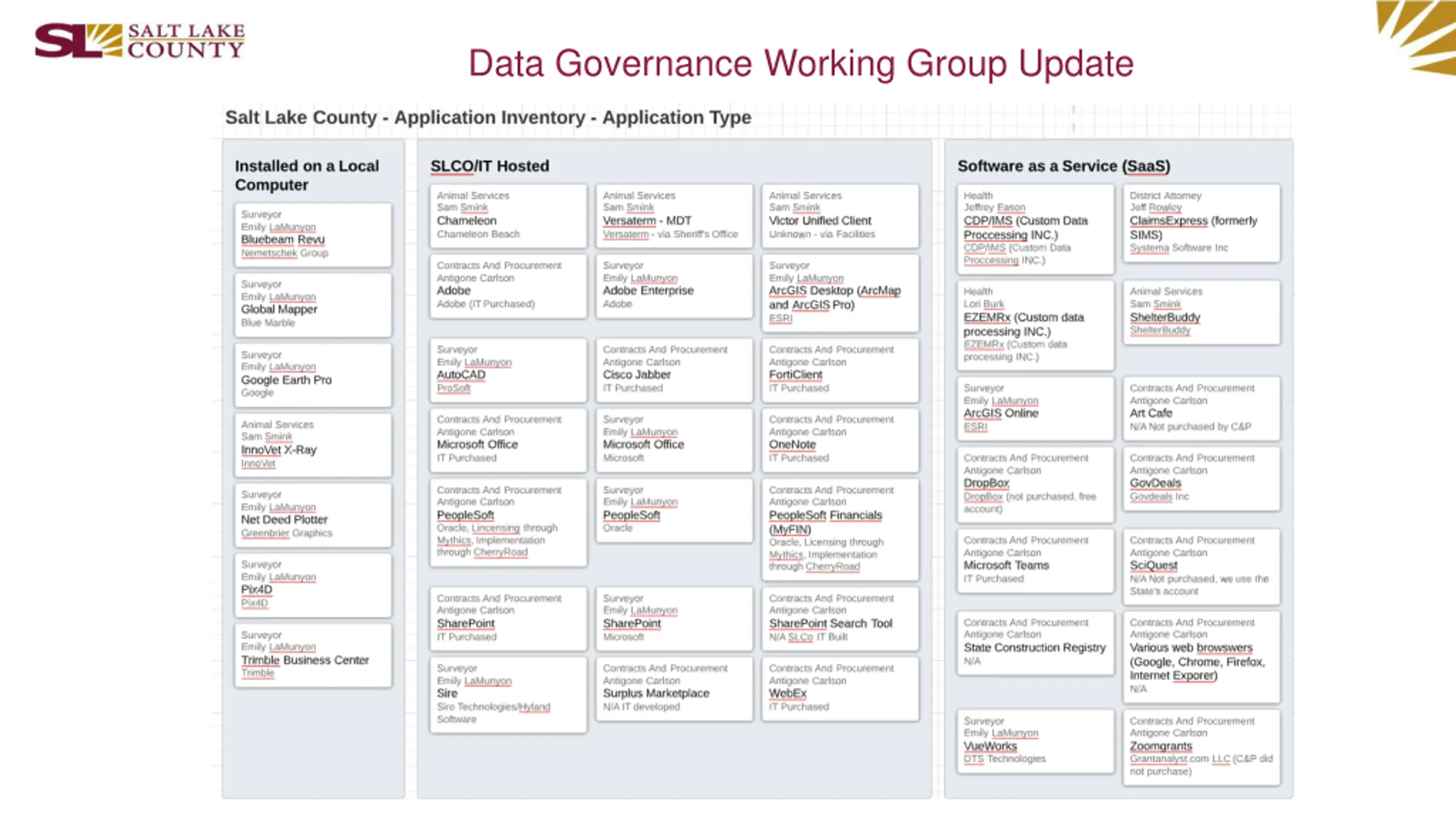Click the Google Earth Pro card
The width and height of the screenshot is (1456, 819).
coord(313,374)
